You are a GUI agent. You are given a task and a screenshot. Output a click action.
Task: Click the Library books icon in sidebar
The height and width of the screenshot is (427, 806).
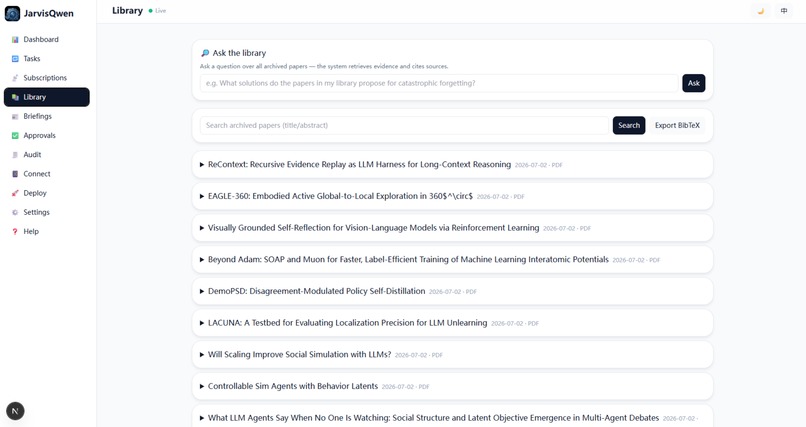tap(15, 97)
